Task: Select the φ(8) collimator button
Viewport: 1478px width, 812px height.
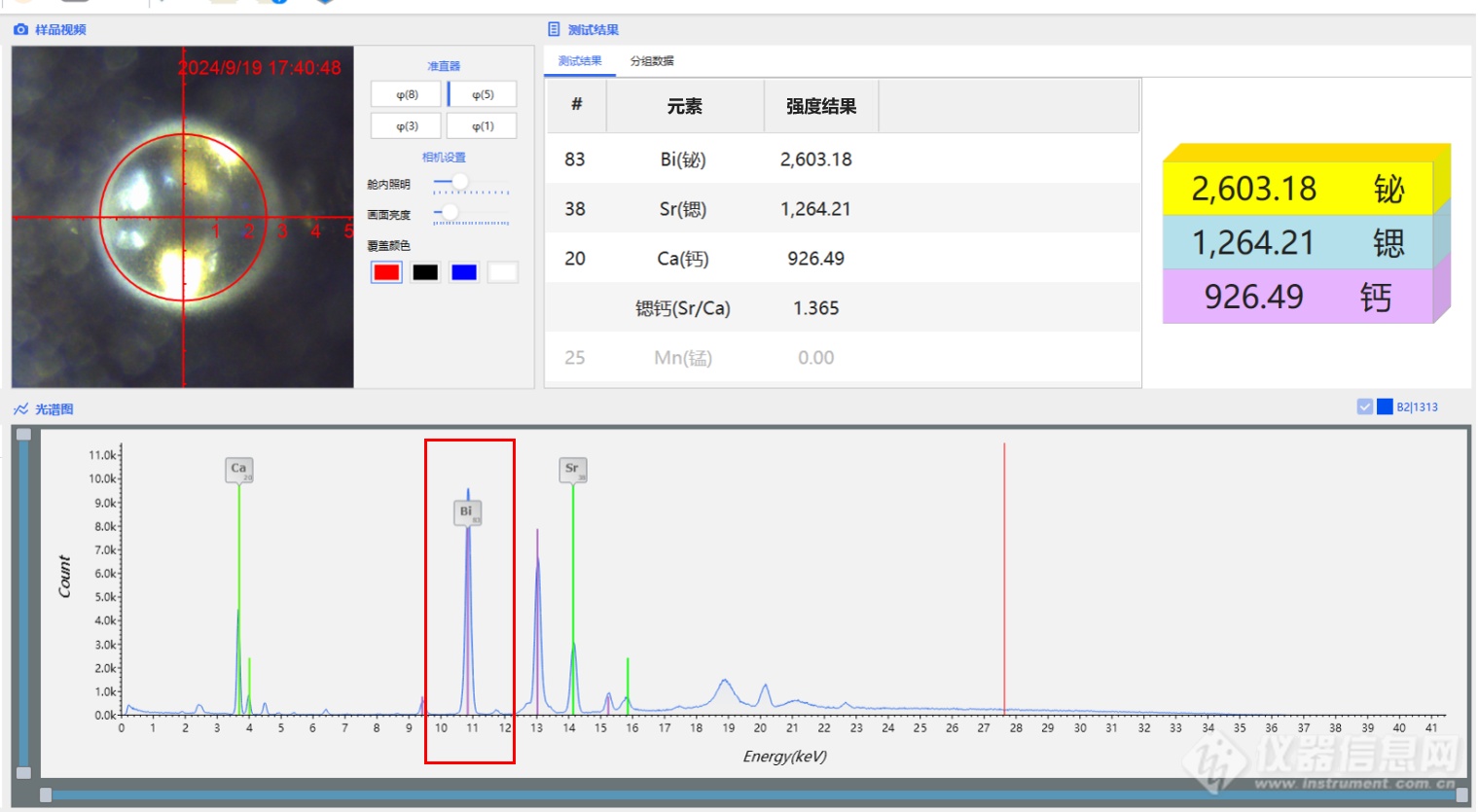Action: [x=406, y=93]
